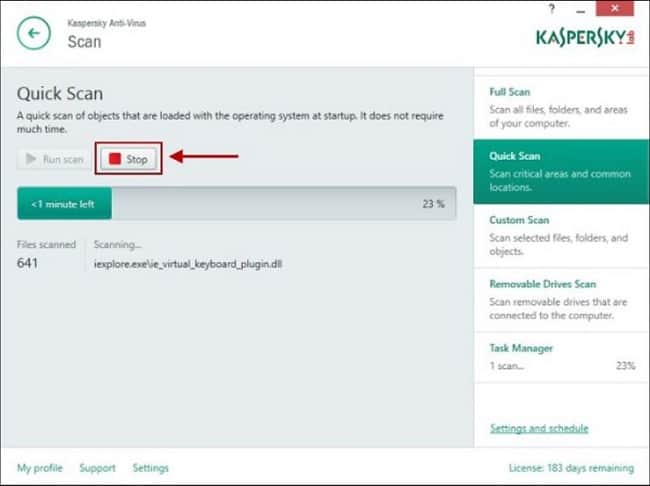Stop the running quick scan
Screen dimensions: 650x486
coord(129,159)
